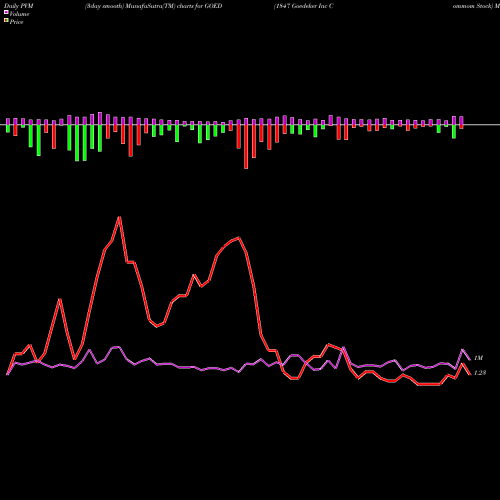500x500 pixels.
Task: Click the longest red downward volume bar
Action: click(x=246, y=147)
